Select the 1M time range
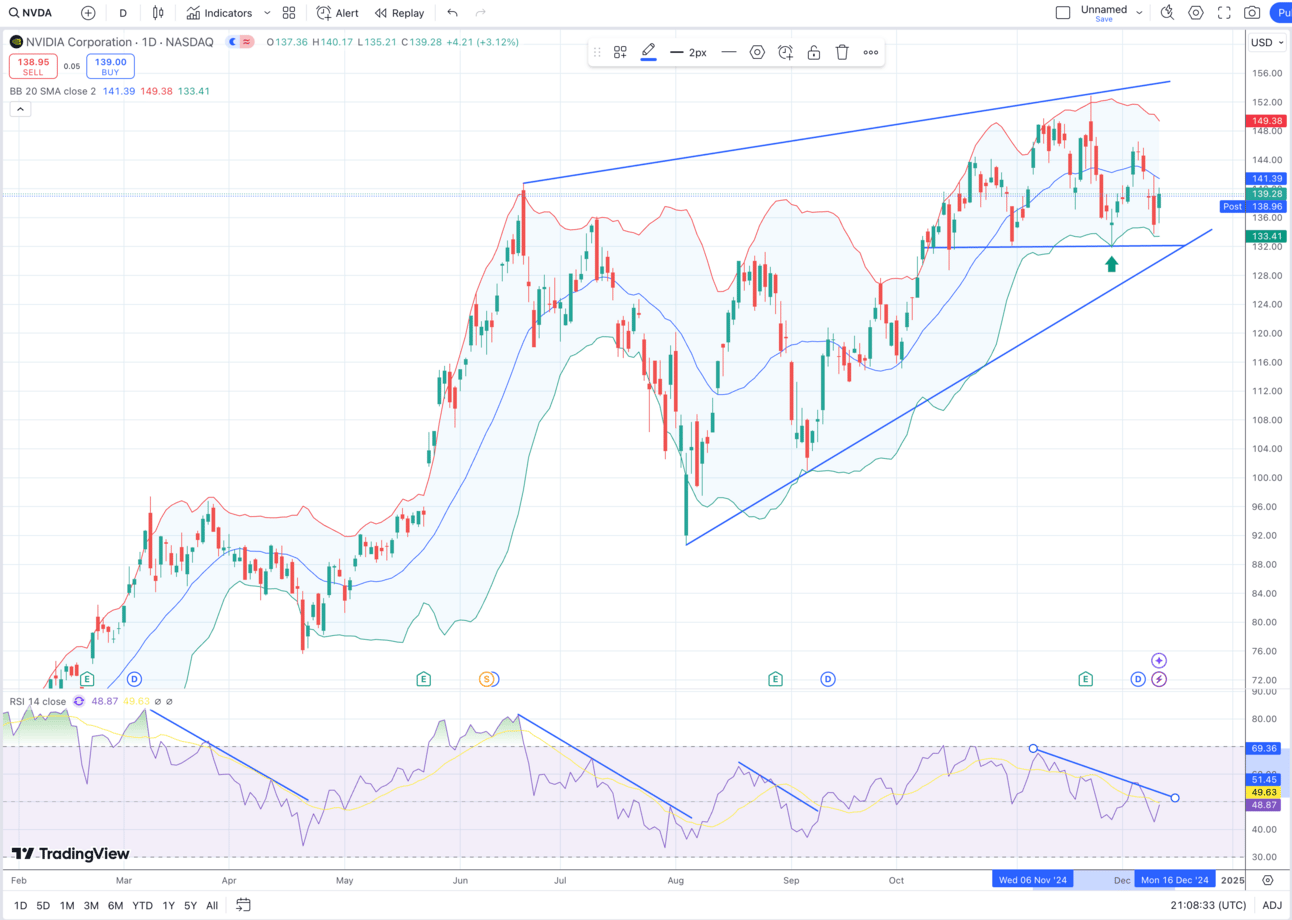 pyautogui.click(x=67, y=906)
